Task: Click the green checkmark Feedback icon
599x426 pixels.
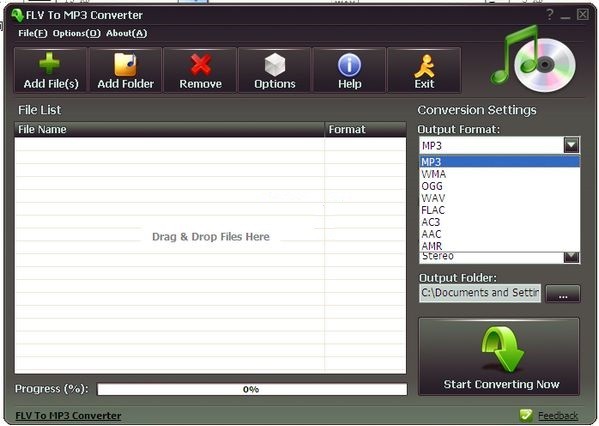Action: (x=526, y=415)
